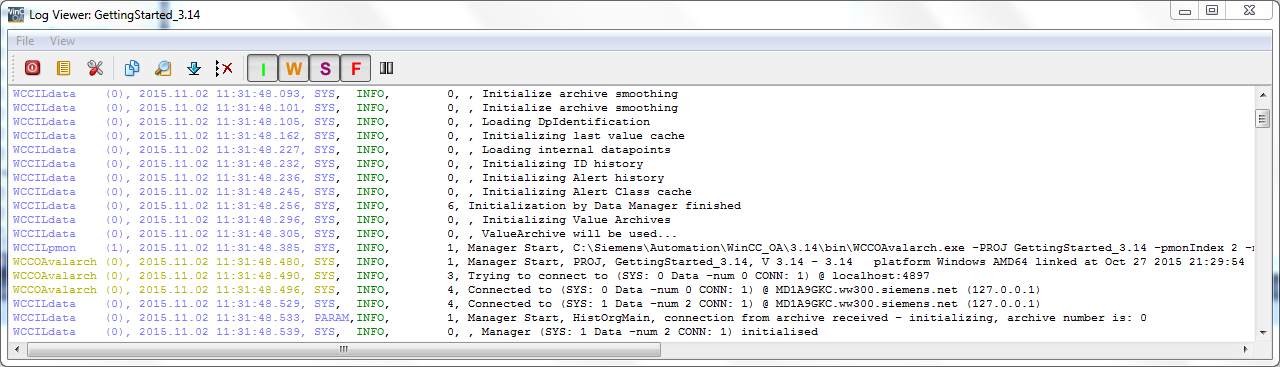Click the scroll-to-end download arrow icon

click(x=194, y=68)
